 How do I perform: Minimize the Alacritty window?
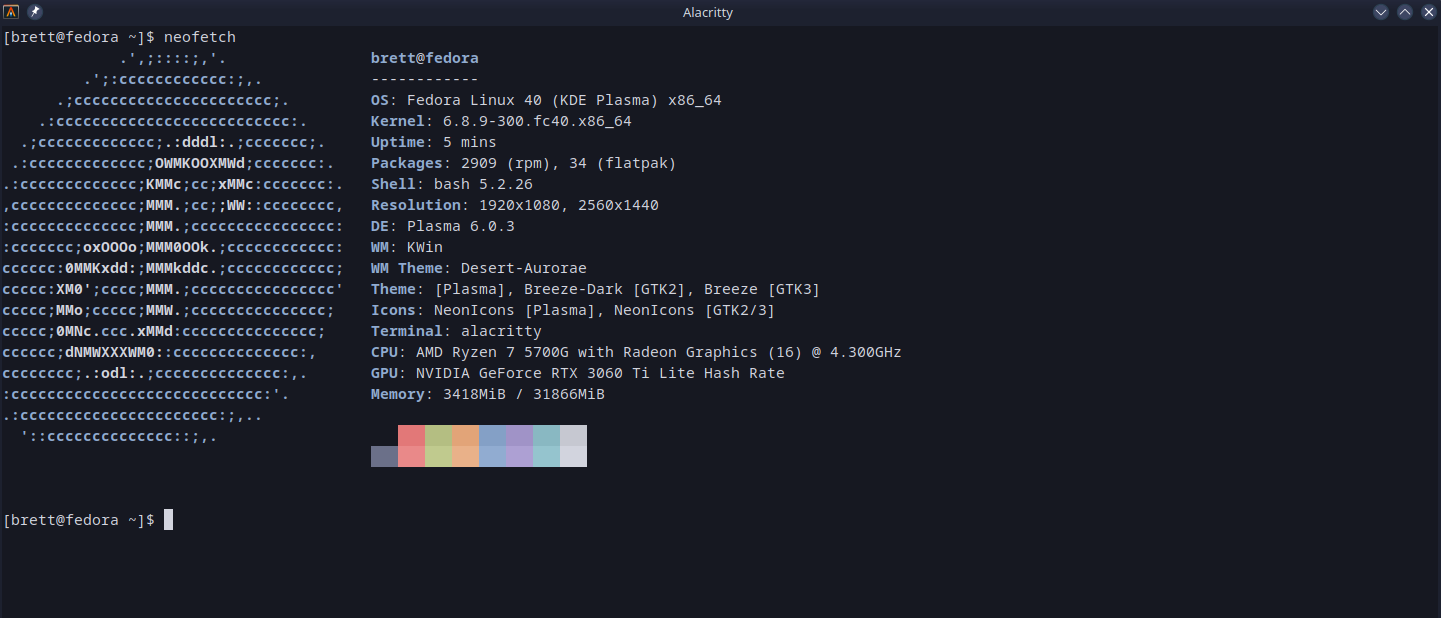coord(1381,12)
